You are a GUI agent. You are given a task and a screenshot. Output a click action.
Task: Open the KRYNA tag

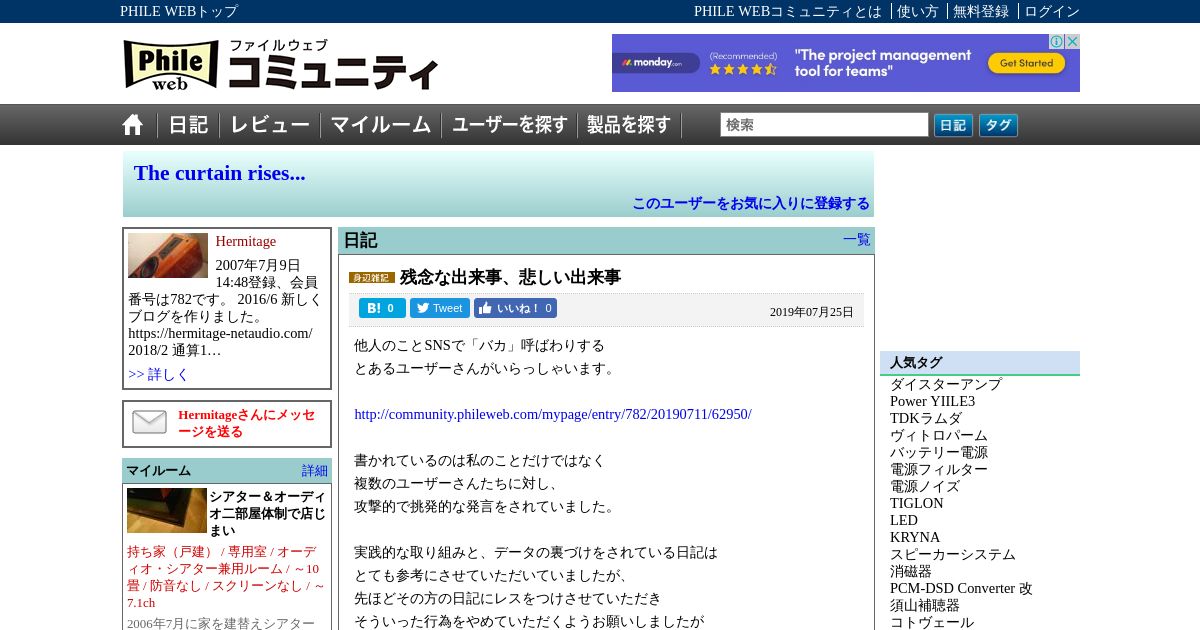(x=915, y=537)
